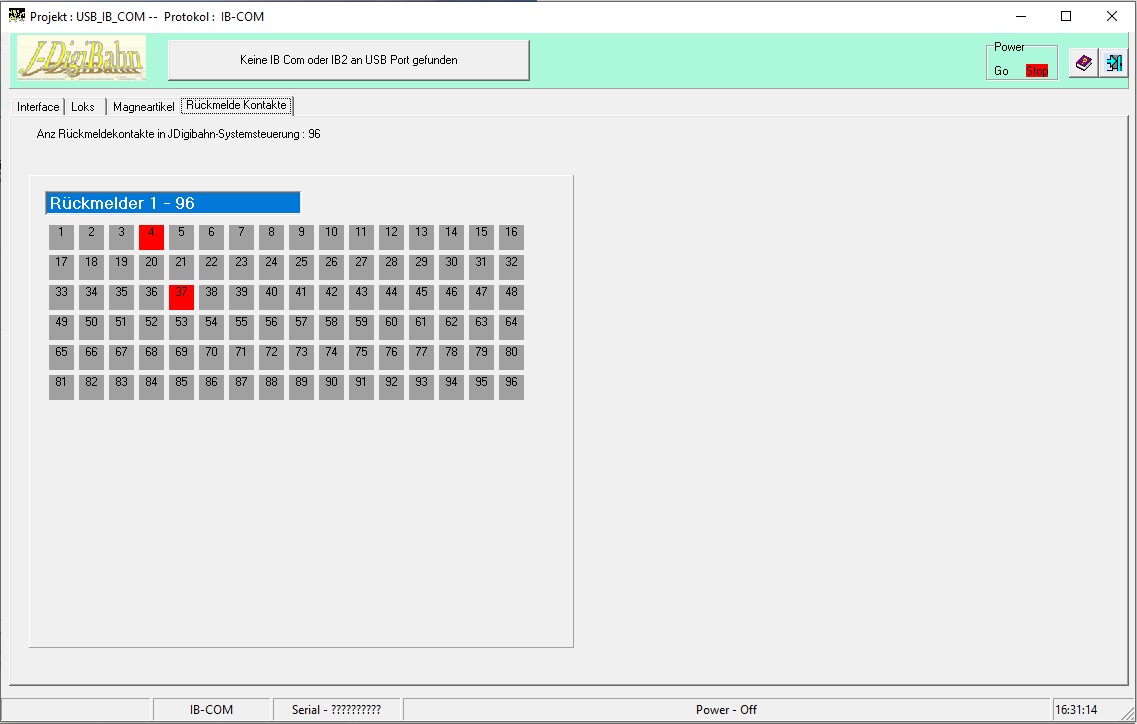Screen dimensions: 1137x724
Task: Toggle feedback contact 32
Action: point(511,267)
